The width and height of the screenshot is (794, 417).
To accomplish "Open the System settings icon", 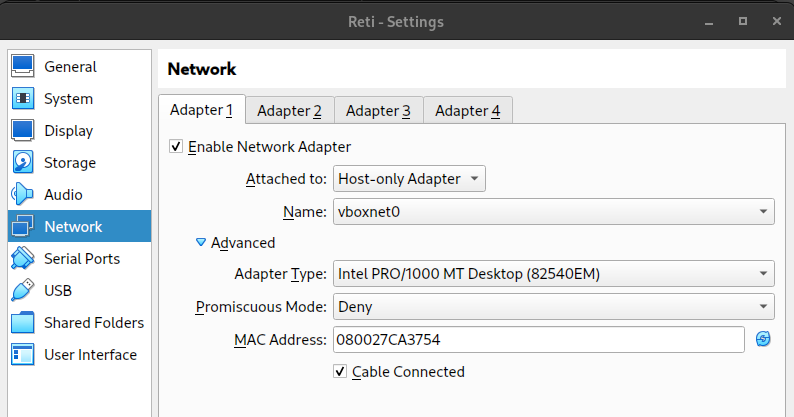I will pos(24,99).
